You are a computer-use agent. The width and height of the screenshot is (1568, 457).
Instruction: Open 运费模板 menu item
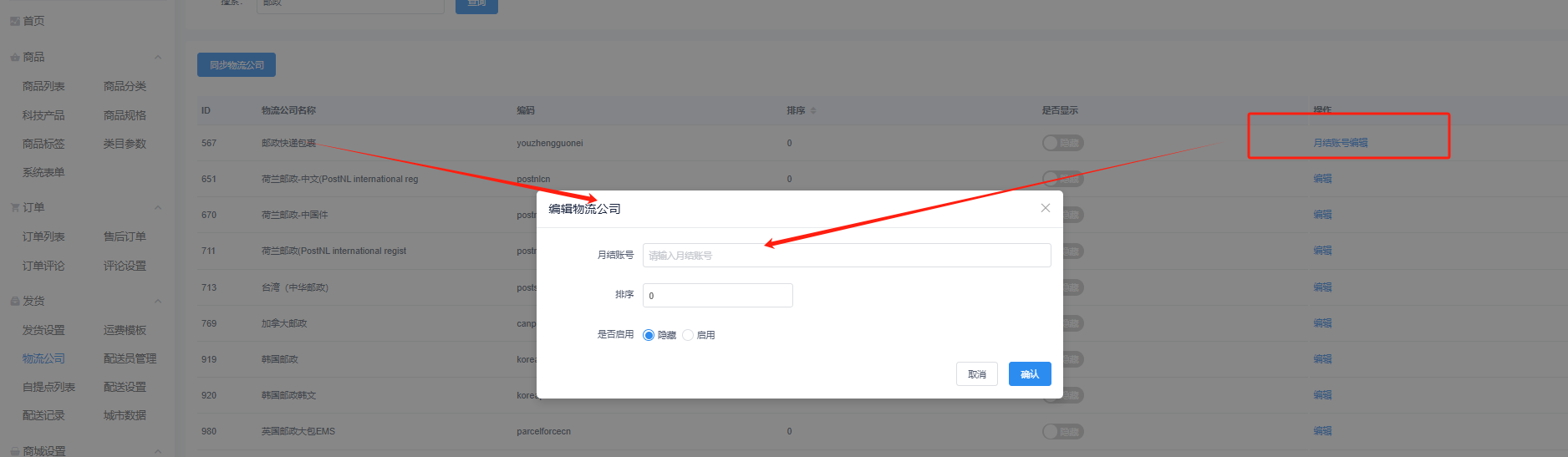pyautogui.click(x=125, y=330)
